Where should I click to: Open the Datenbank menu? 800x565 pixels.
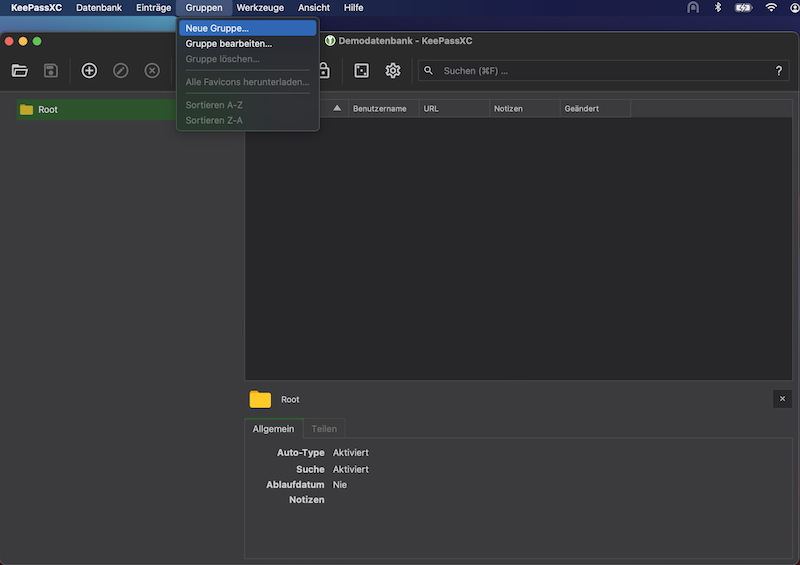[x=99, y=8]
